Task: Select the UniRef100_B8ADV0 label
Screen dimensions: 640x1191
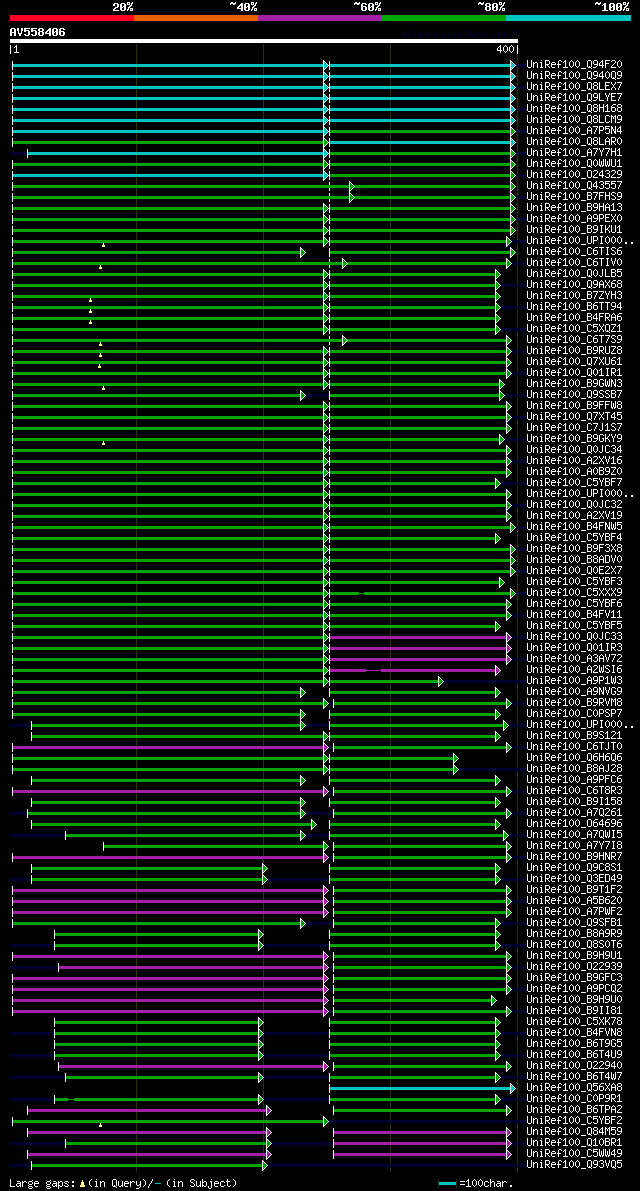Action: point(574,561)
